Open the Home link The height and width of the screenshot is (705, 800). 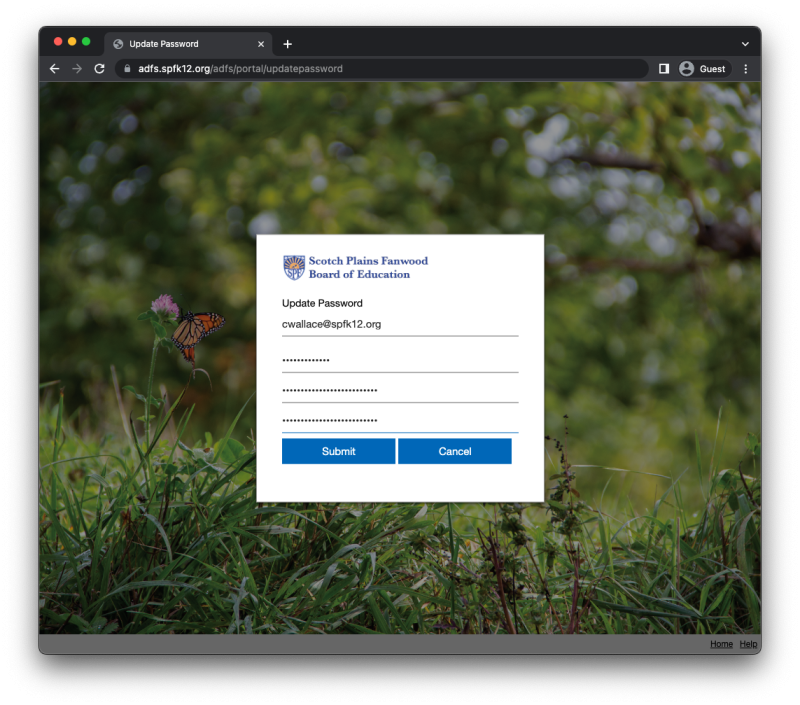pos(721,644)
